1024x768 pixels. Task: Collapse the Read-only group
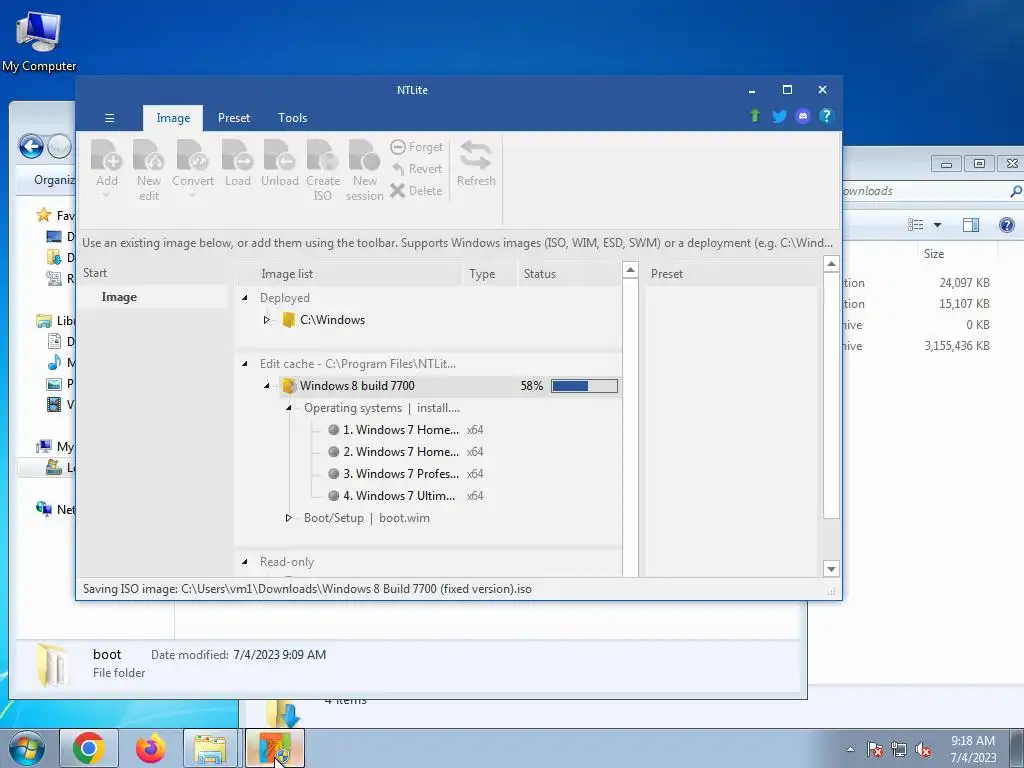(245, 562)
